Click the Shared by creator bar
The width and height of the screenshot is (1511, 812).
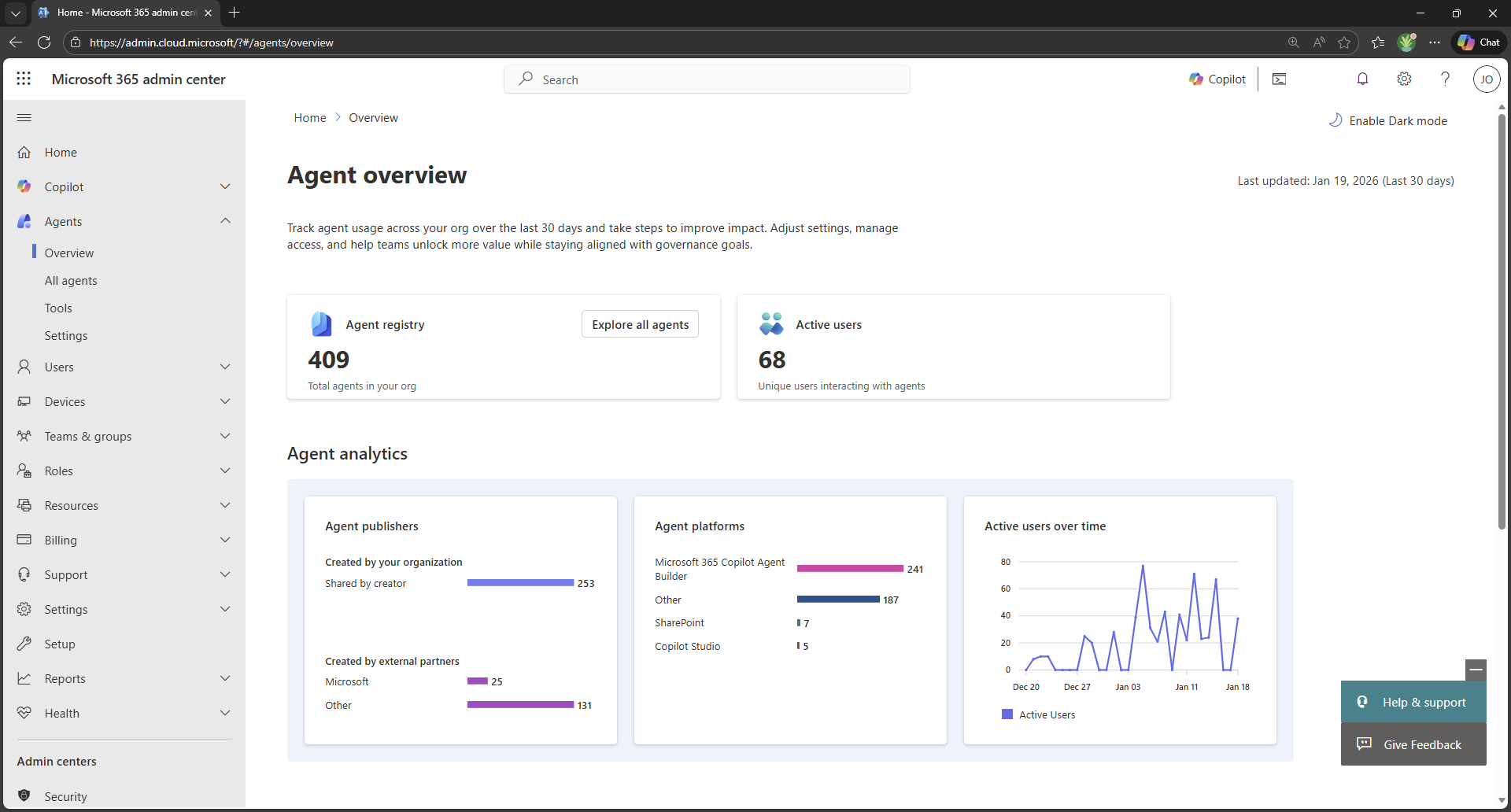coord(520,583)
